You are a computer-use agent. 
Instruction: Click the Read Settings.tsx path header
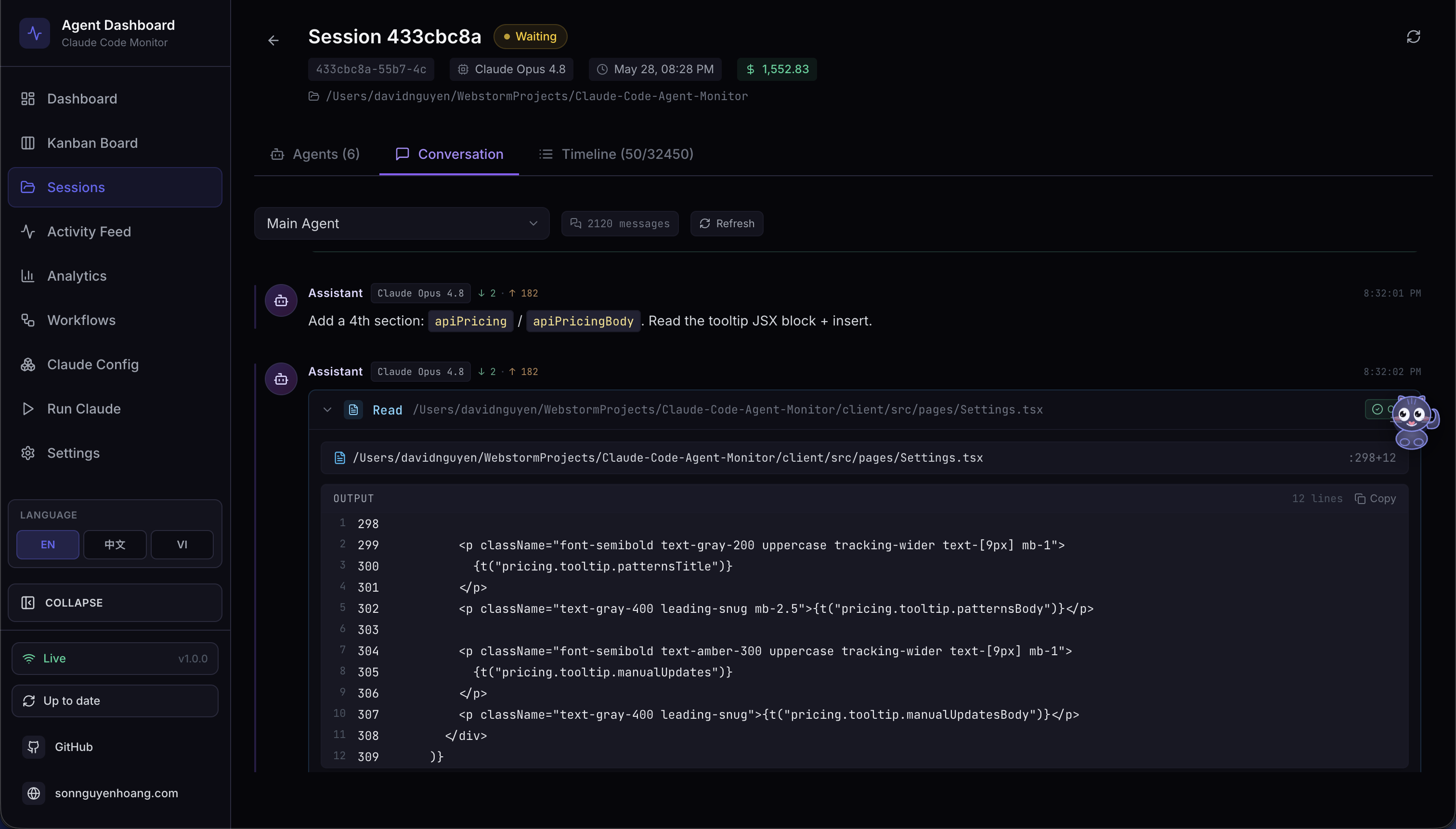(728, 410)
